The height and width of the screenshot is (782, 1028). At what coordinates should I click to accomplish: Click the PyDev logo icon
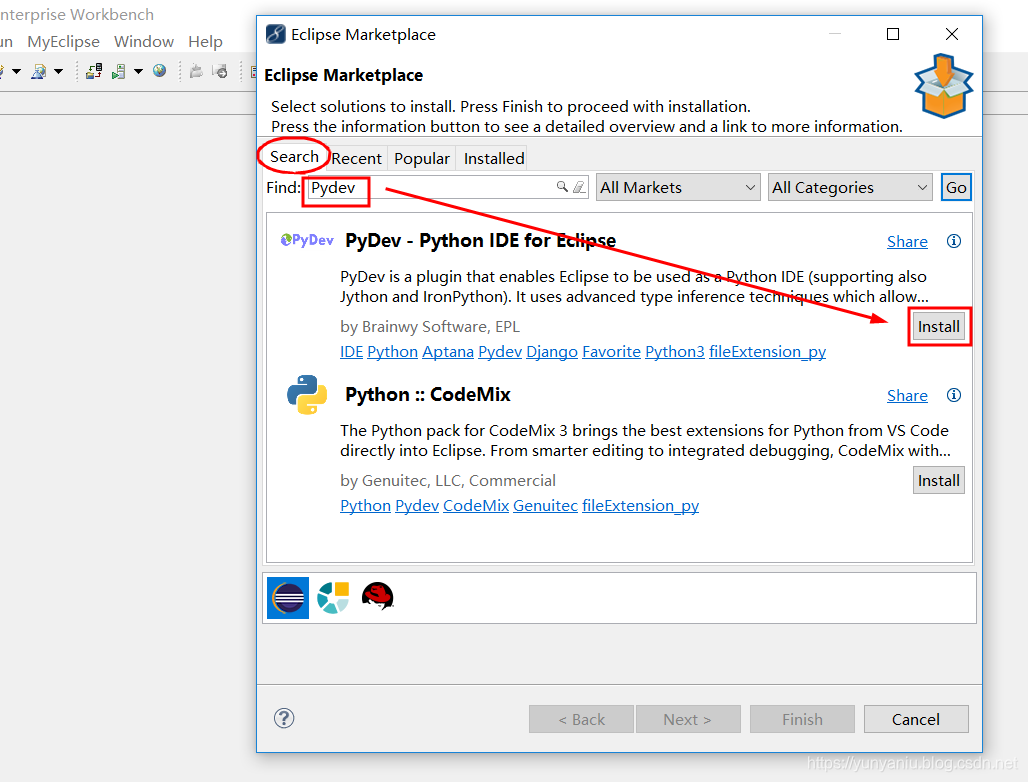pos(307,240)
